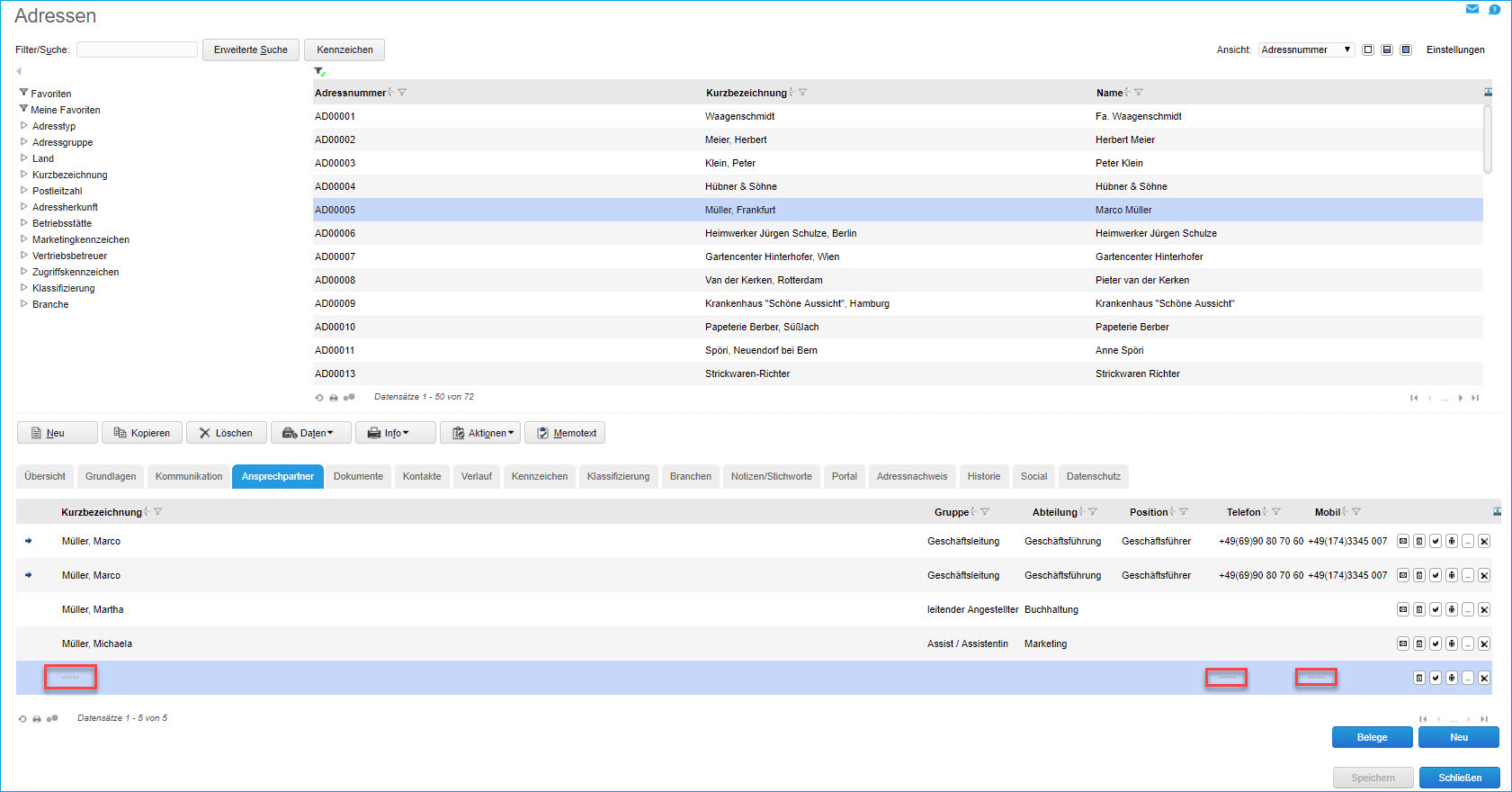The height and width of the screenshot is (792, 1512).
Task: Click the person icon in Müller, Martha row
Action: 1452,609
